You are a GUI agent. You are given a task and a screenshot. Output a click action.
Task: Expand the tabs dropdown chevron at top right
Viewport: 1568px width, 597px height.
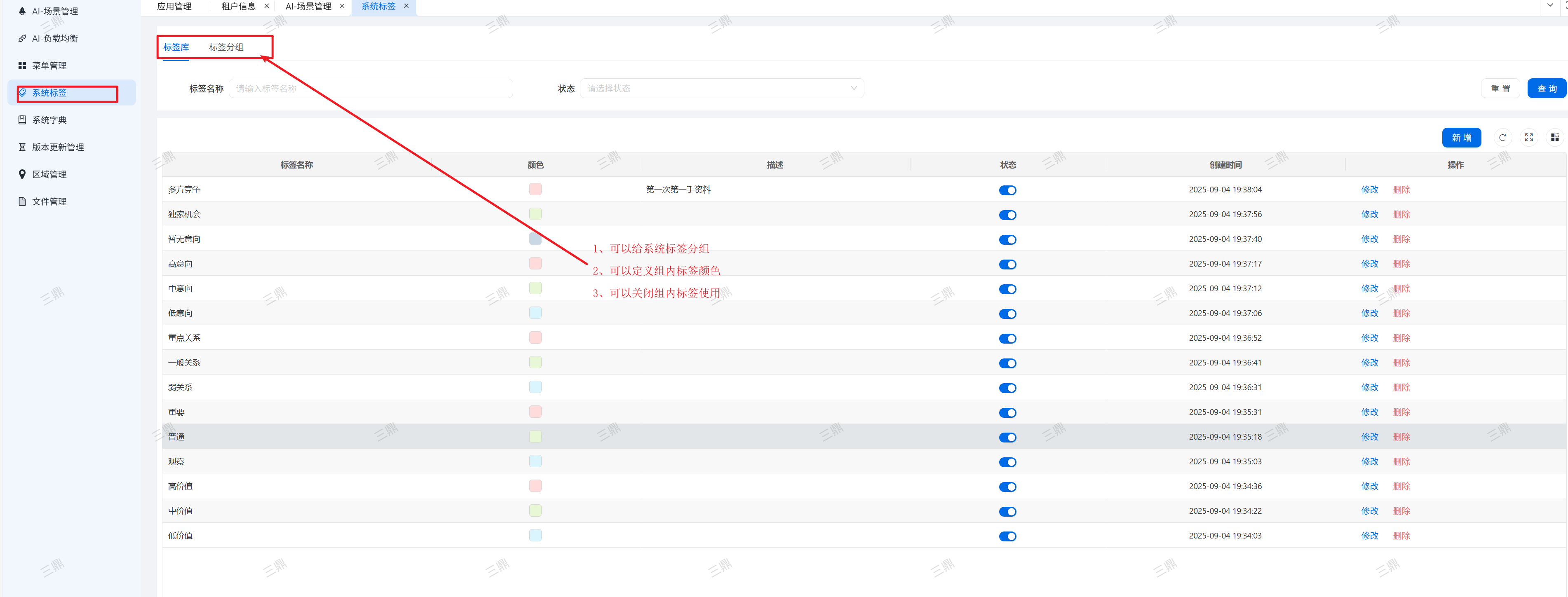(1550, 5)
